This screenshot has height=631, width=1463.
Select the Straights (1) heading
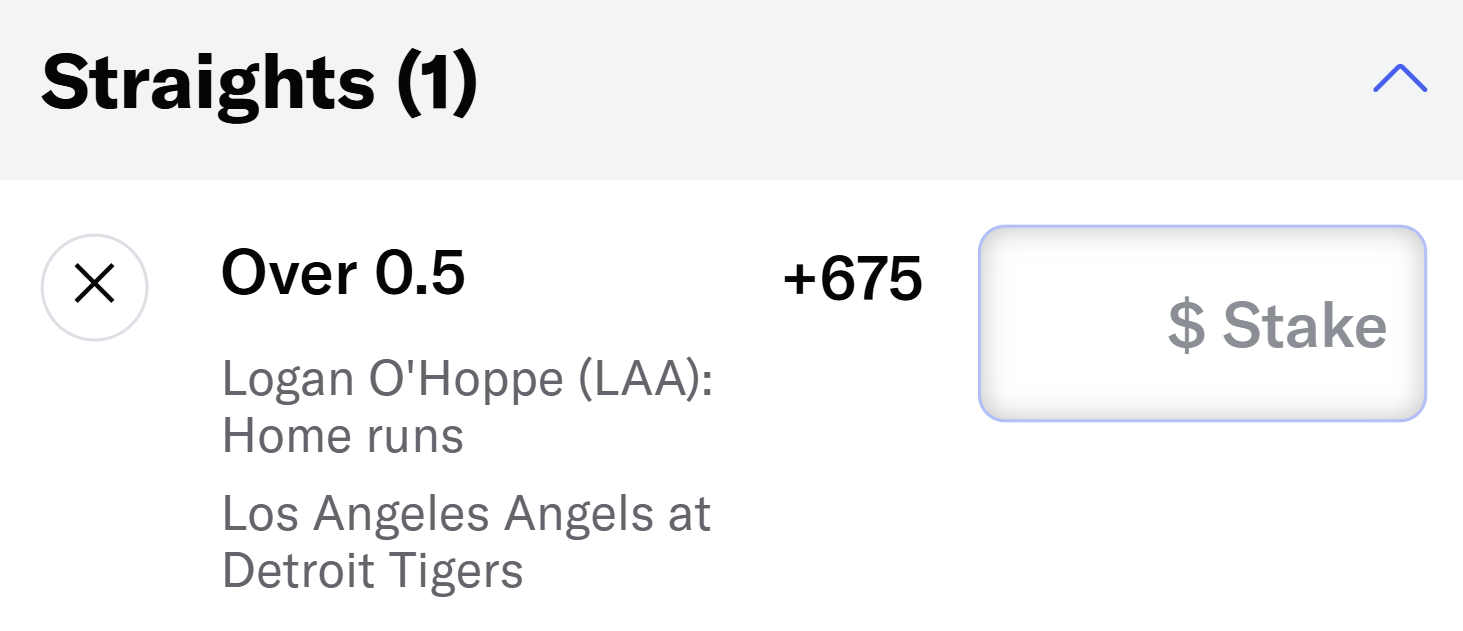(x=260, y=83)
